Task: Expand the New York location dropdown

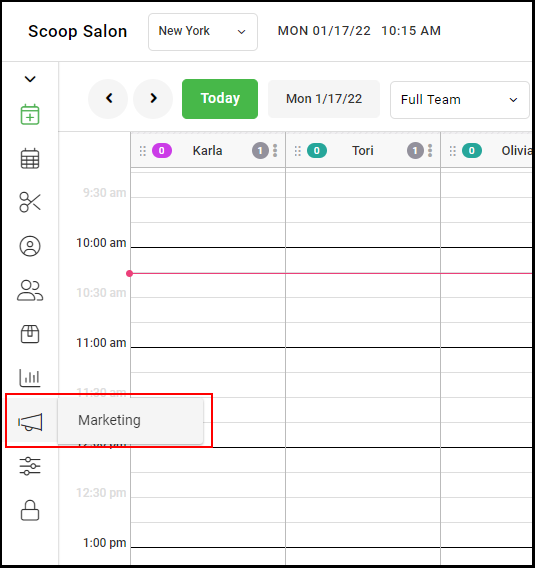Action: (203, 32)
